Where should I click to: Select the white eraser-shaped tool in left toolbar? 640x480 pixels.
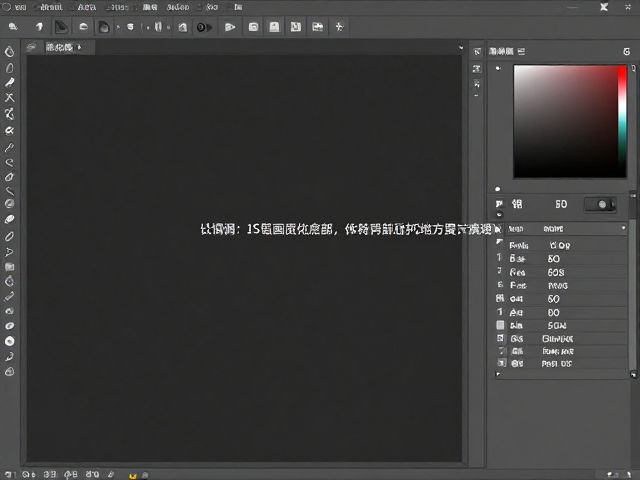click(9, 220)
